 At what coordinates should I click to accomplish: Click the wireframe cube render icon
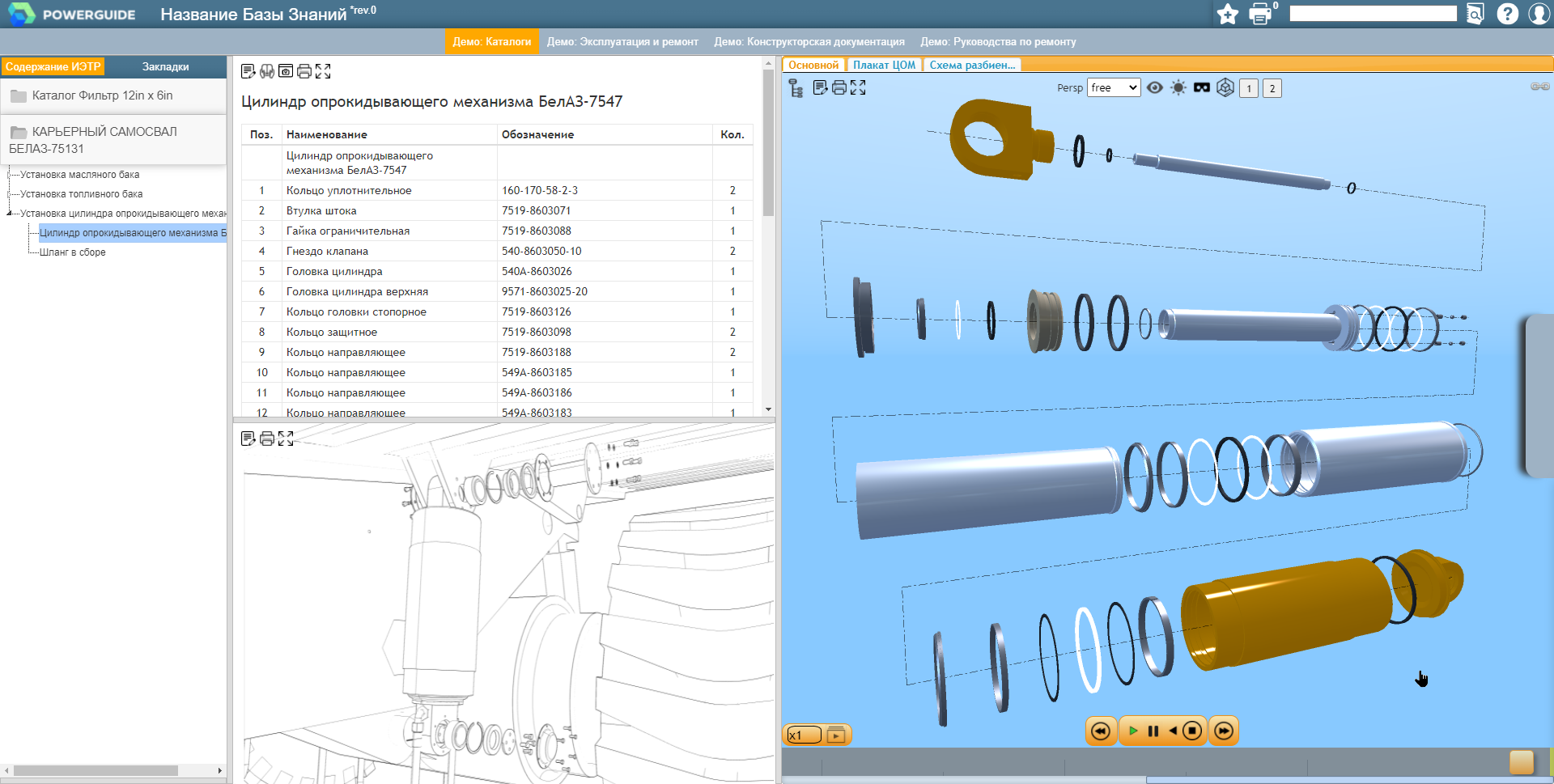tap(1225, 87)
